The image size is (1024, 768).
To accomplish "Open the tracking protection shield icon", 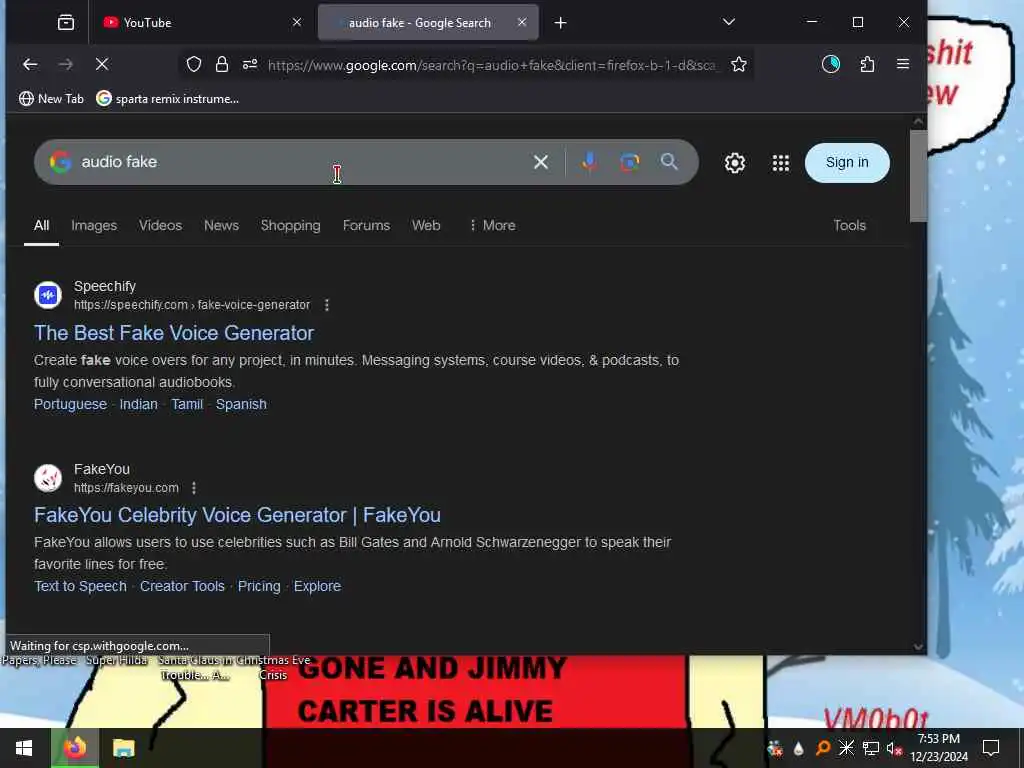I will coord(194,64).
